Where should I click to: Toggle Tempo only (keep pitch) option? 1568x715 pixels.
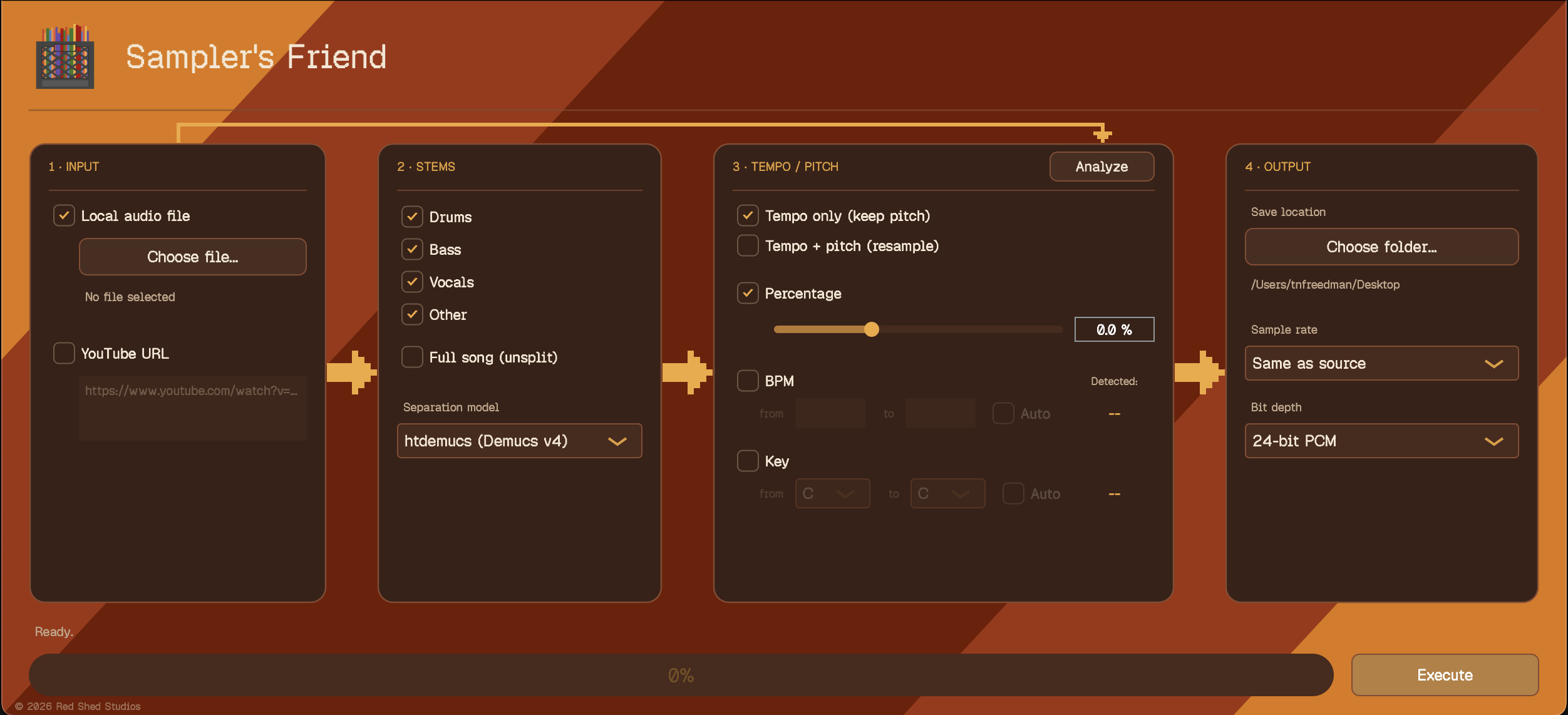pyautogui.click(x=748, y=215)
